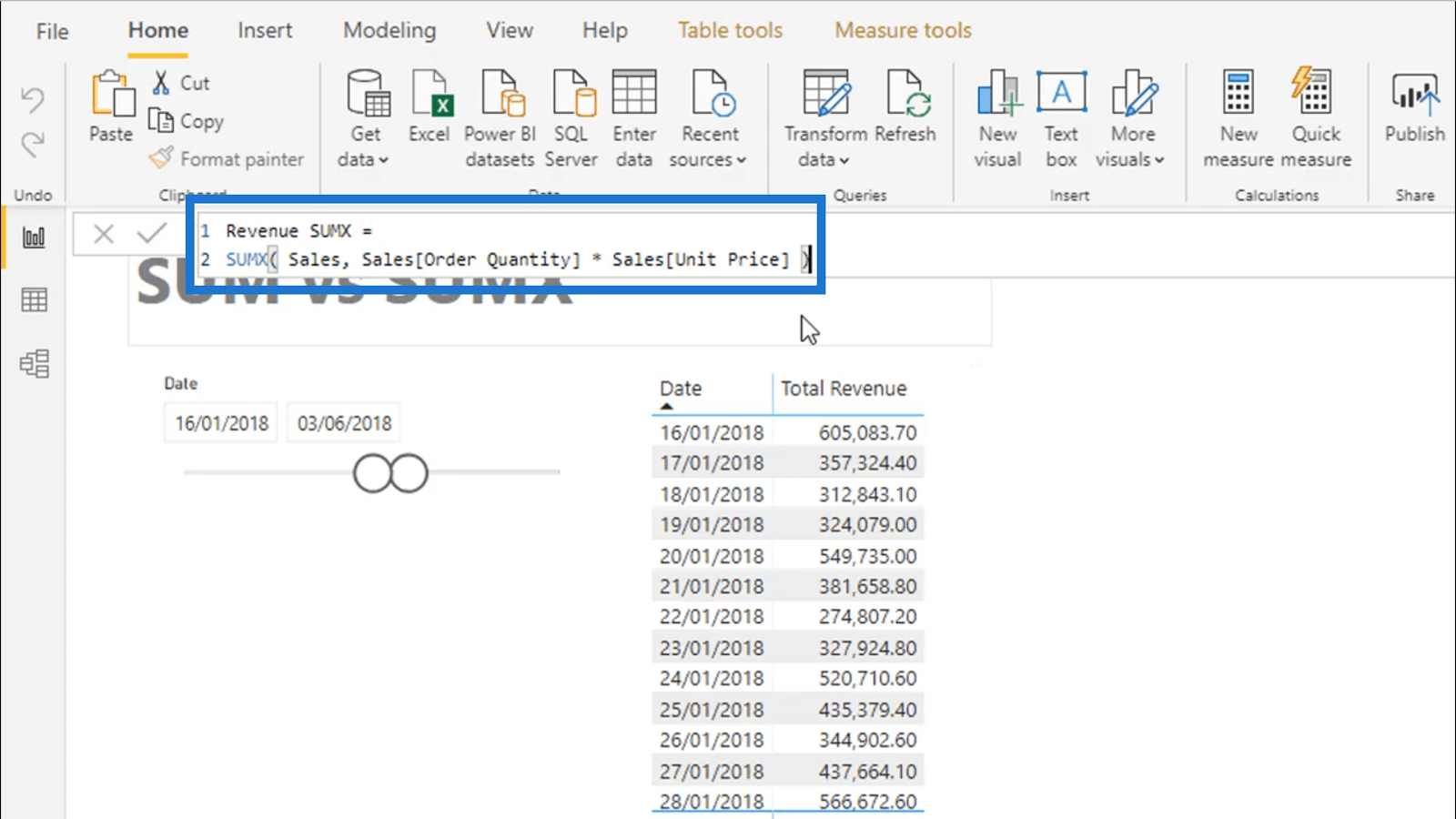Viewport: 1456px width, 819px height.
Task: Open the Measure tools tab
Action: [903, 30]
